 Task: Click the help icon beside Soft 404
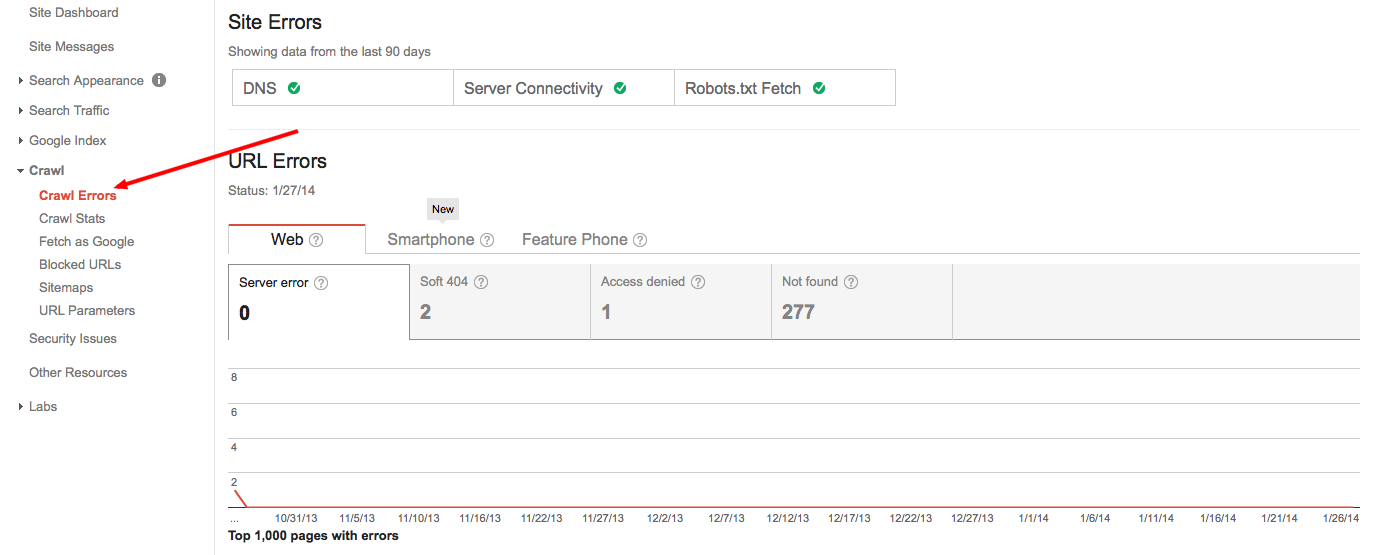tap(481, 282)
